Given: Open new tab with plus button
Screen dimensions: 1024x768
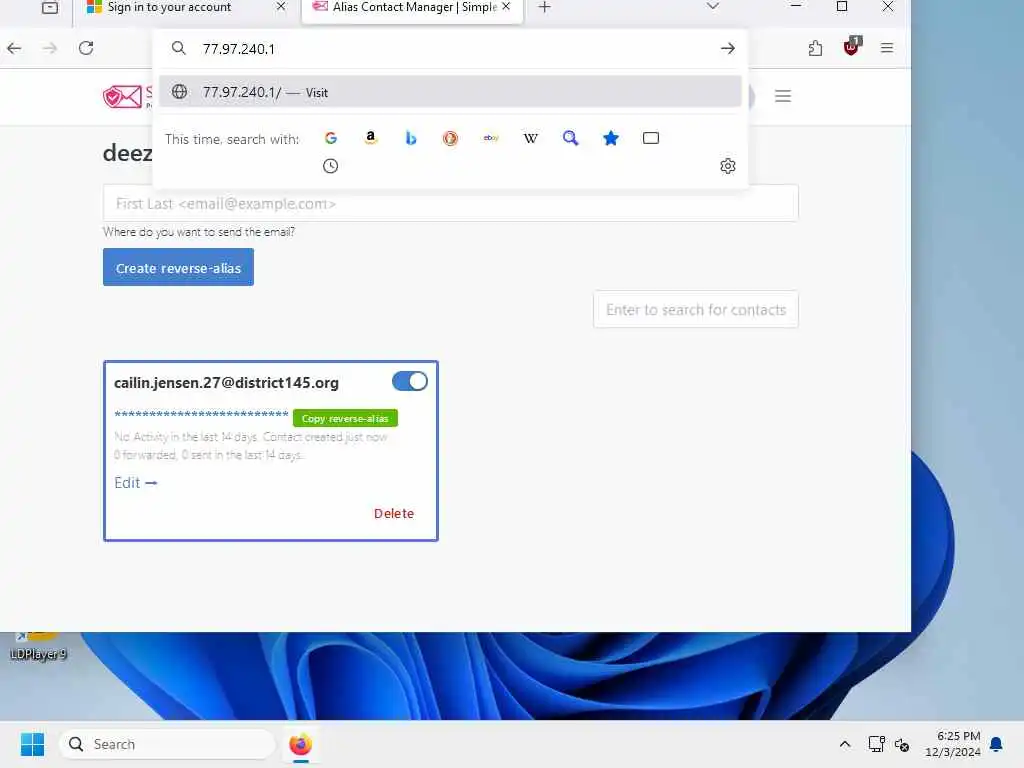Looking at the screenshot, I should click(x=544, y=7).
